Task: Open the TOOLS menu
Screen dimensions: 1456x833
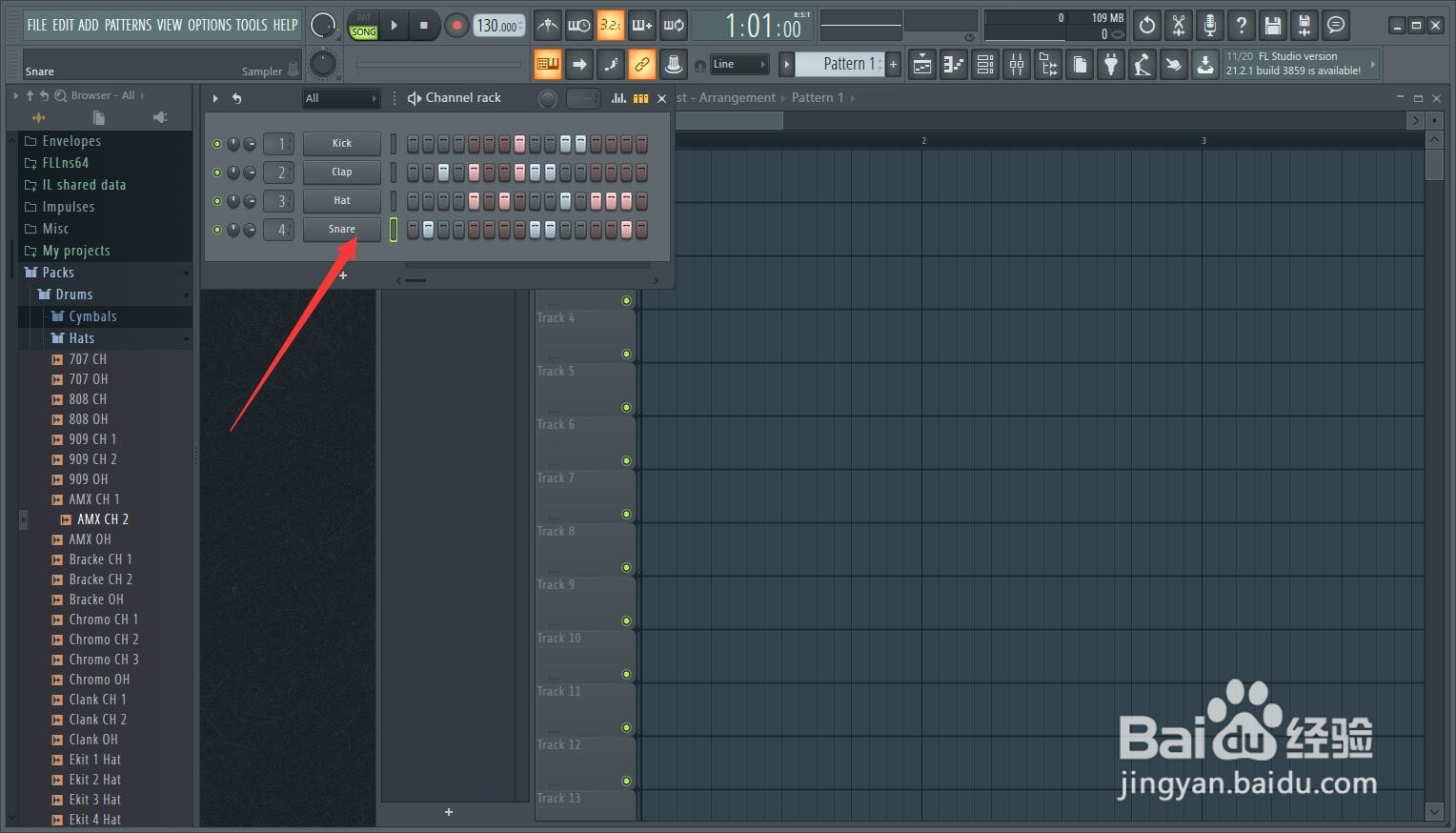Action: 252,25
